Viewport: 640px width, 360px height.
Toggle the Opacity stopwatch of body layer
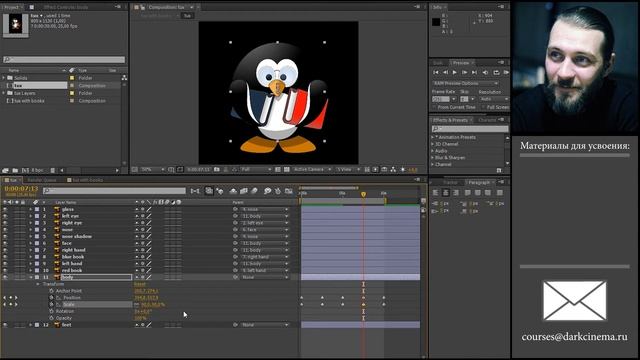click(x=51, y=318)
